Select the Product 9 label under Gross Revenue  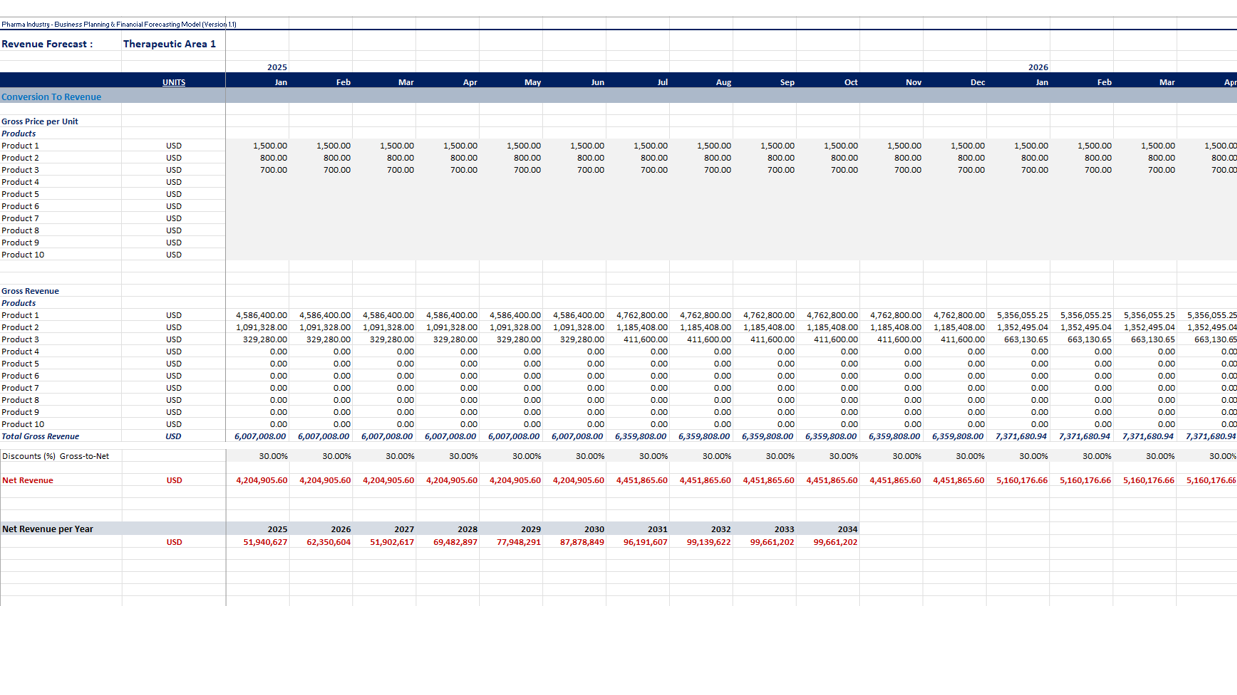point(20,412)
